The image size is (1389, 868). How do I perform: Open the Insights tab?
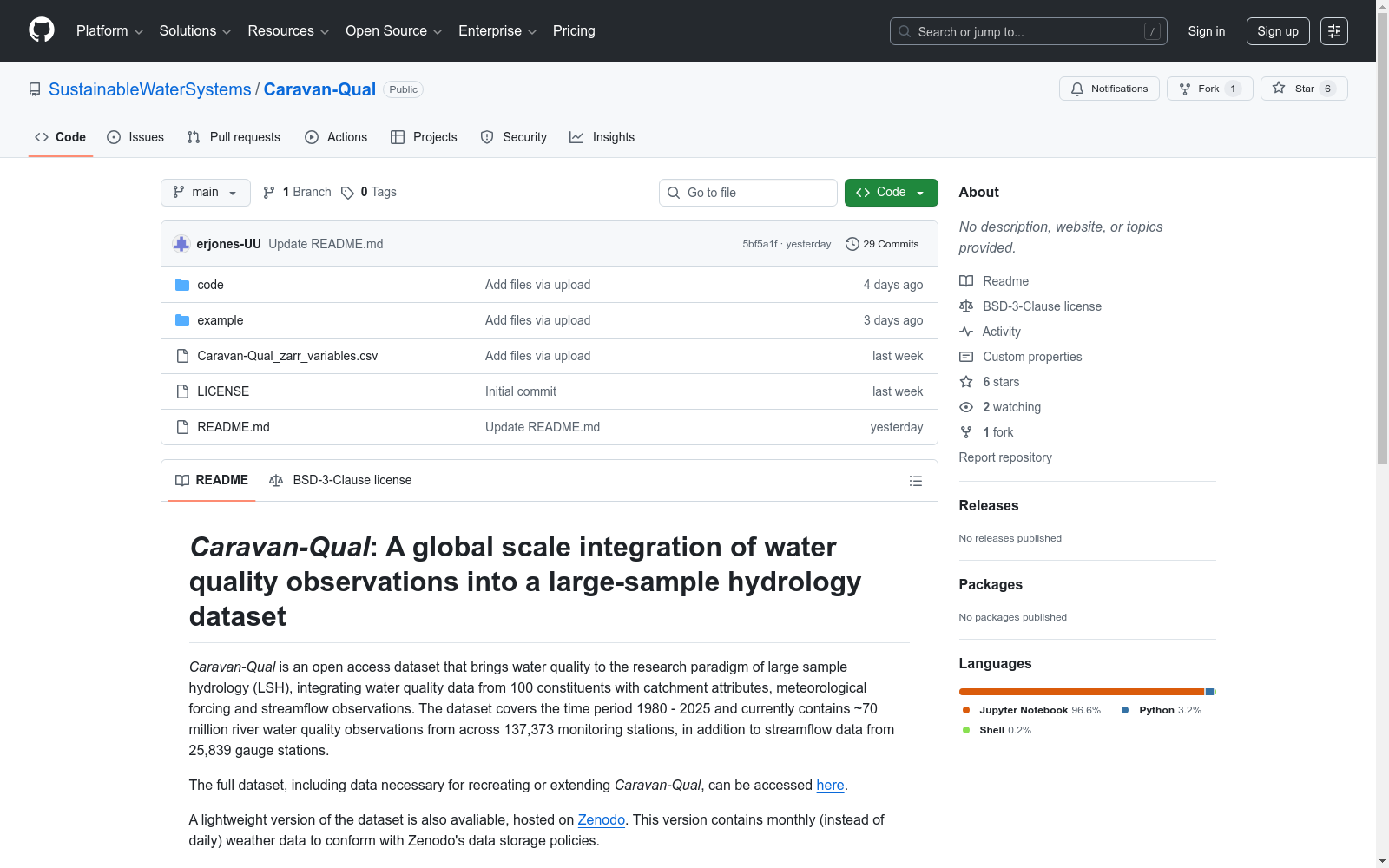click(x=602, y=137)
